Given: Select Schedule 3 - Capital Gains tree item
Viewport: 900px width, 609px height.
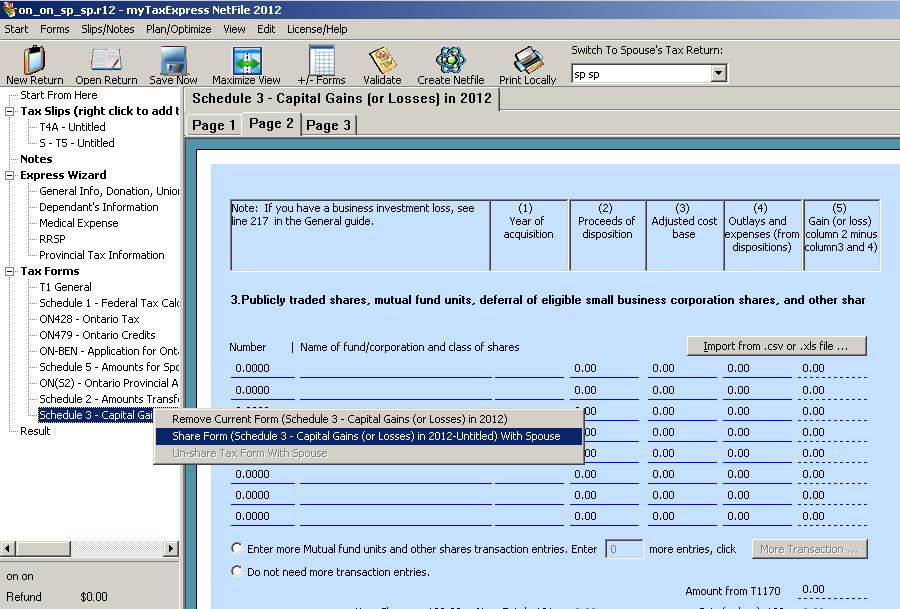Looking at the screenshot, I should pyautogui.click(x=96, y=416).
